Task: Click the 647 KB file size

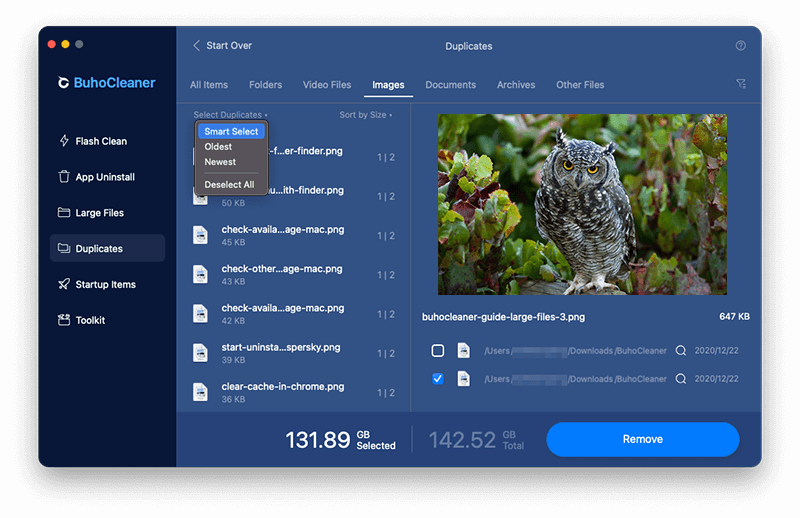Action: [734, 316]
